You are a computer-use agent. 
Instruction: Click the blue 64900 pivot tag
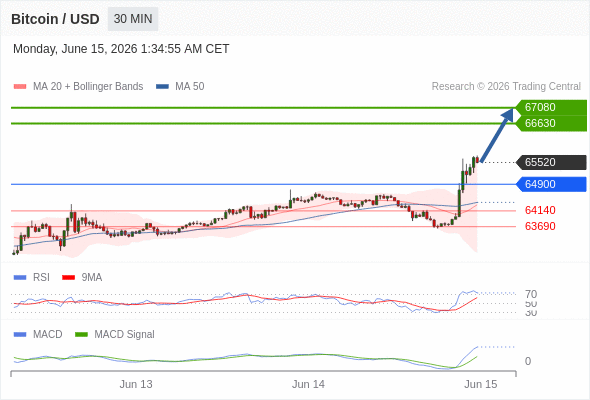click(x=551, y=184)
